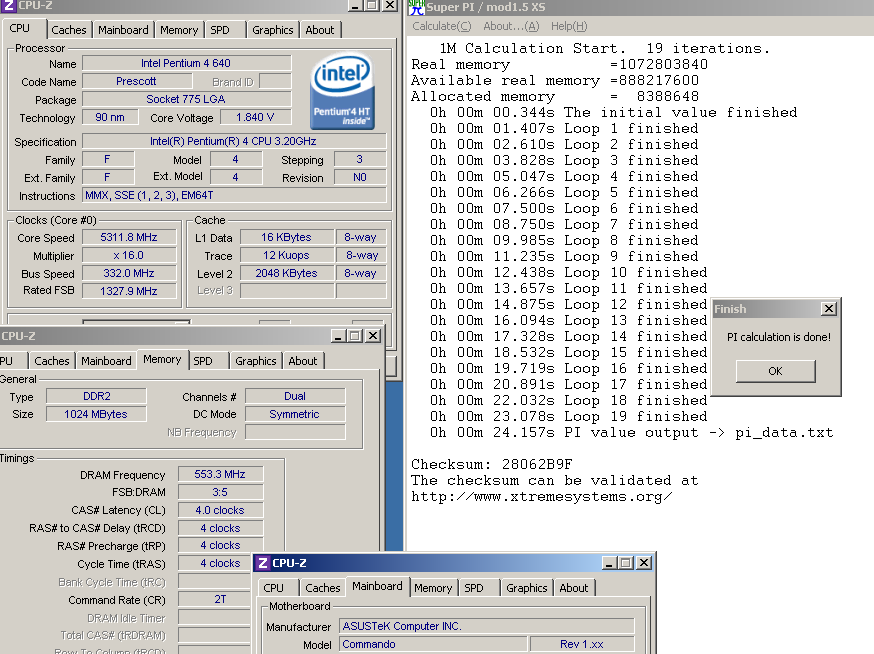
Task: Click the pi_data.txt output line
Action: click(x=631, y=433)
